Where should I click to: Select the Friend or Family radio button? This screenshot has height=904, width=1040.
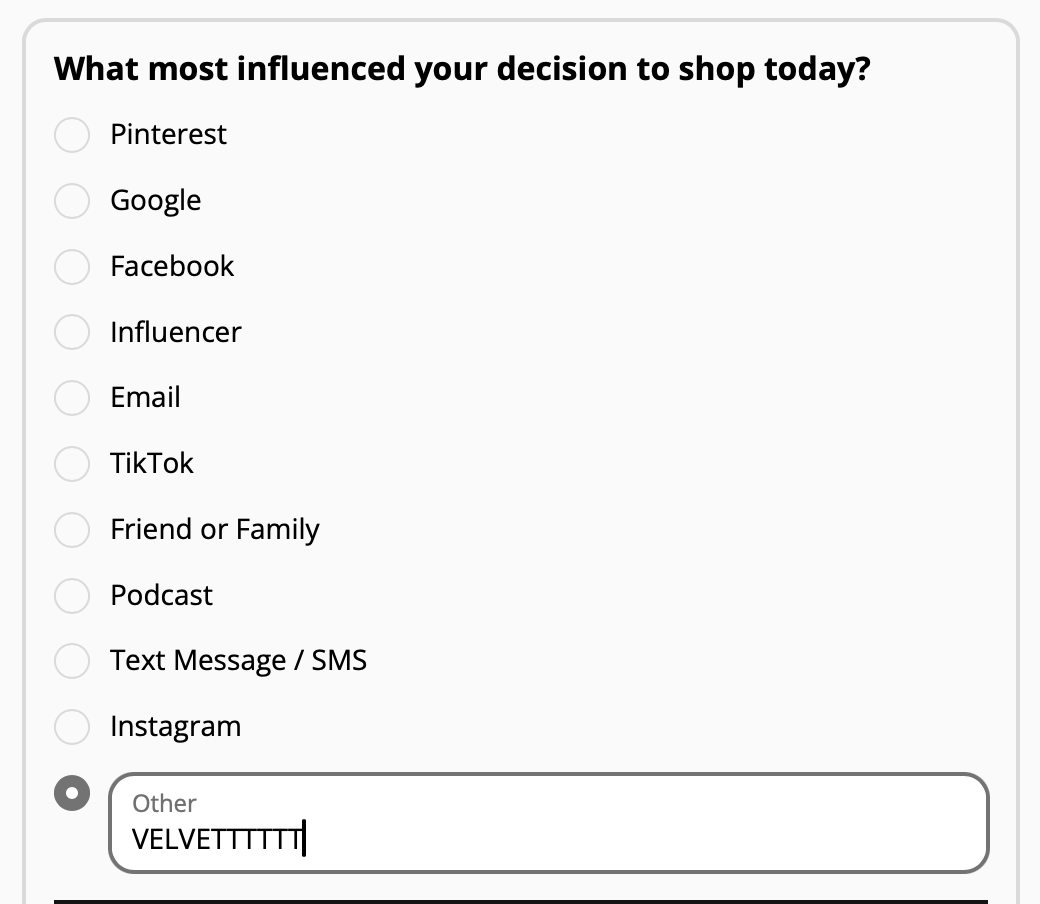[72, 529]
